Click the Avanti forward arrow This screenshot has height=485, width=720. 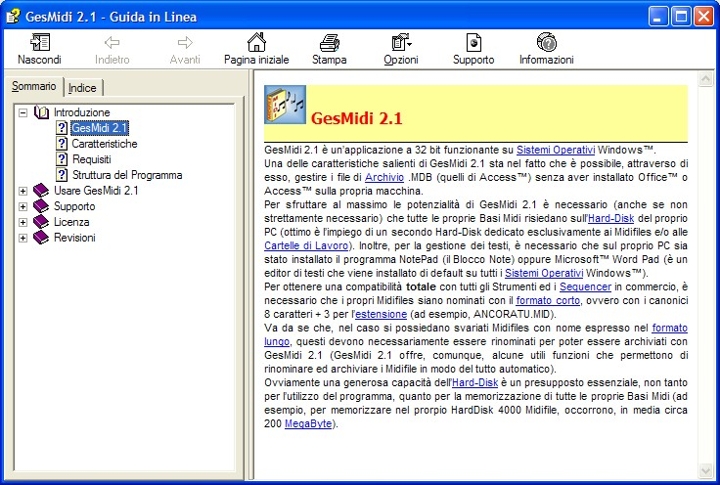click(x=185, y=43)
